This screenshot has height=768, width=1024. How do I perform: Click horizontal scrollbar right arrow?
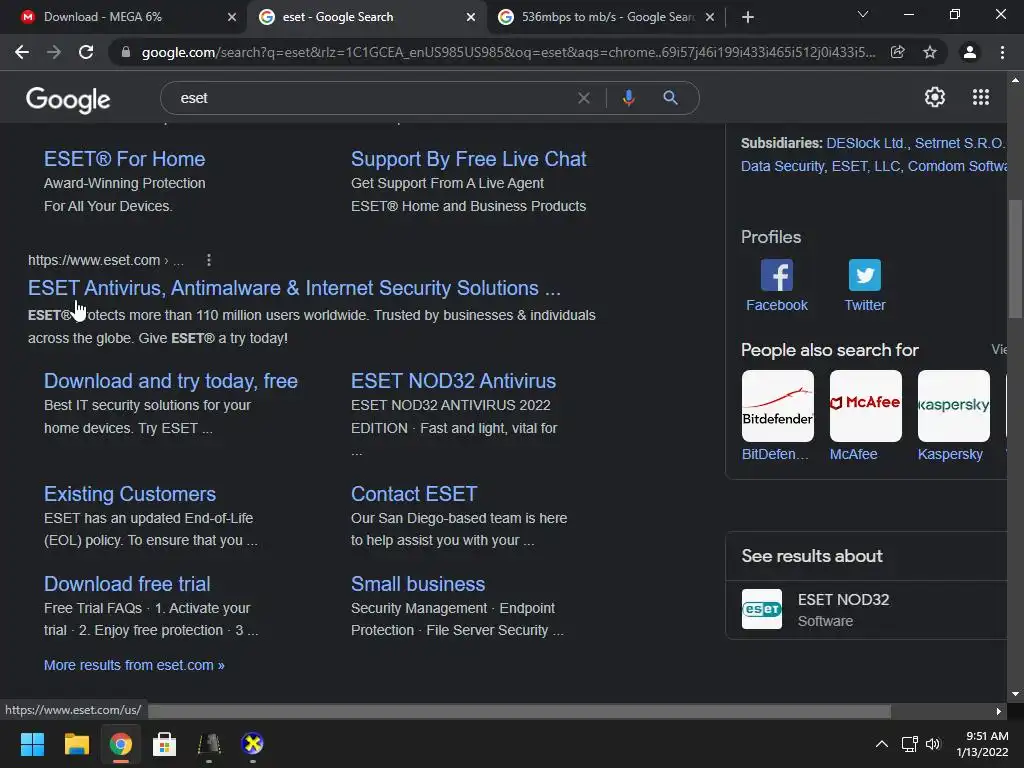999,711
